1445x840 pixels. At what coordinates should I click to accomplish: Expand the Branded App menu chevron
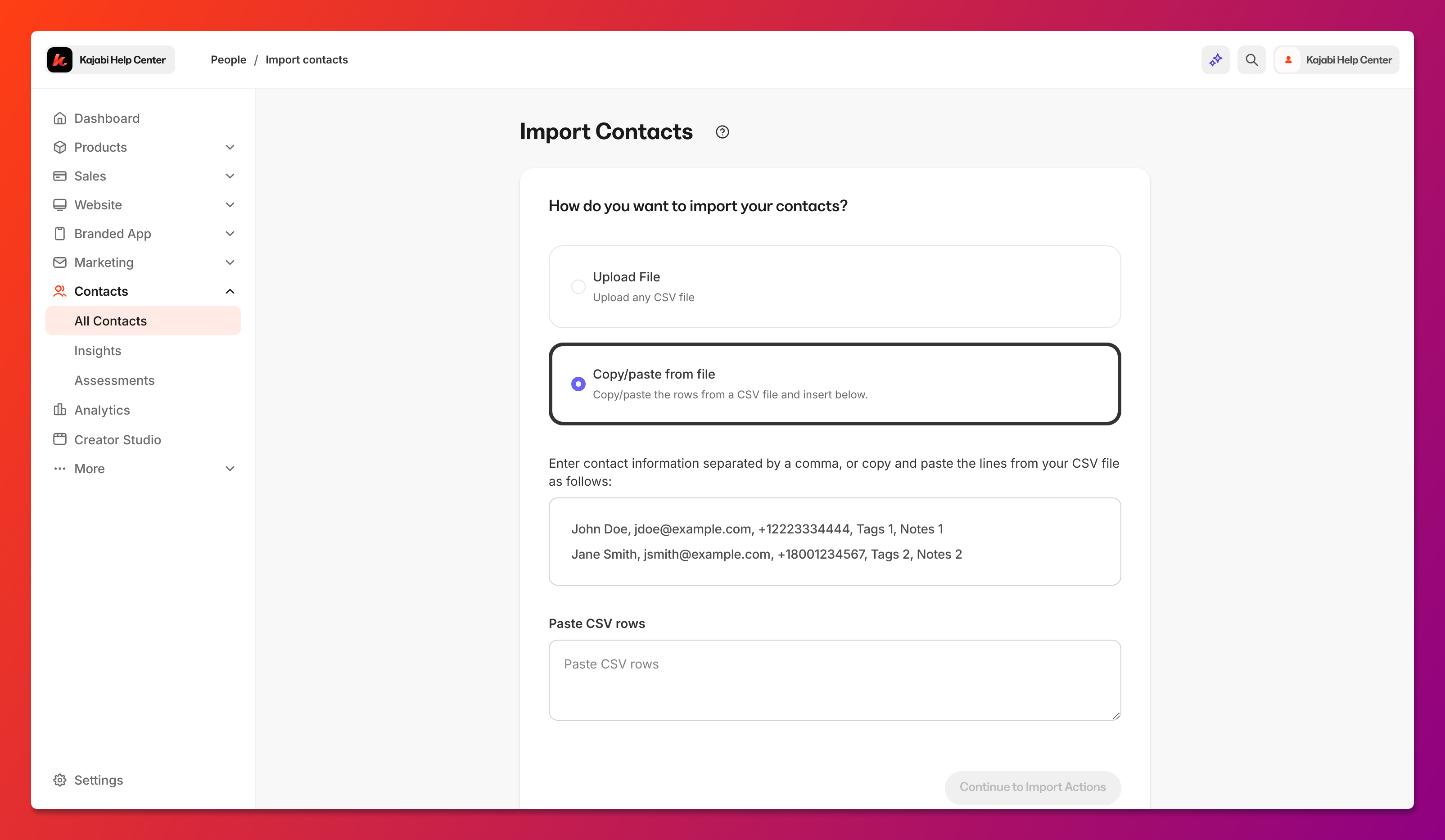[x=230, y=233]
